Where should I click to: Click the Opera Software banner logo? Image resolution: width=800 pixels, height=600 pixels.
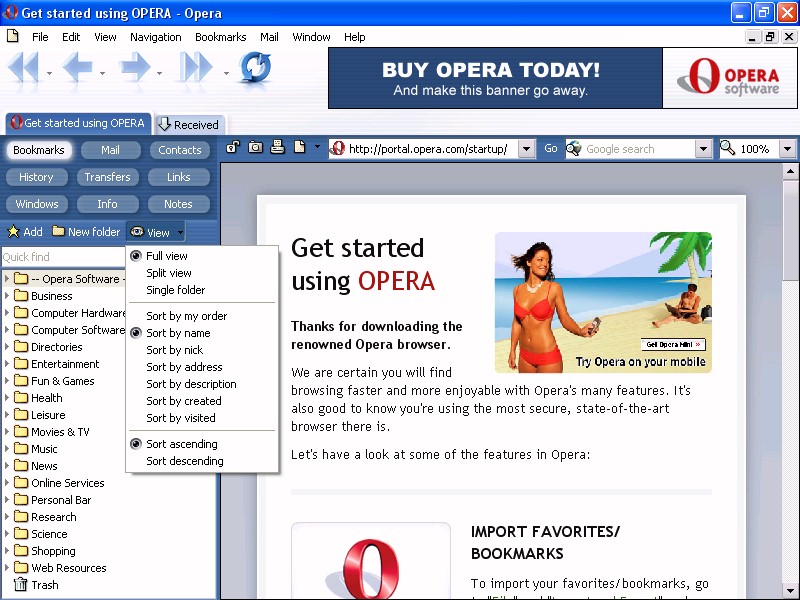pyautogui.click(x=730, y=78)
